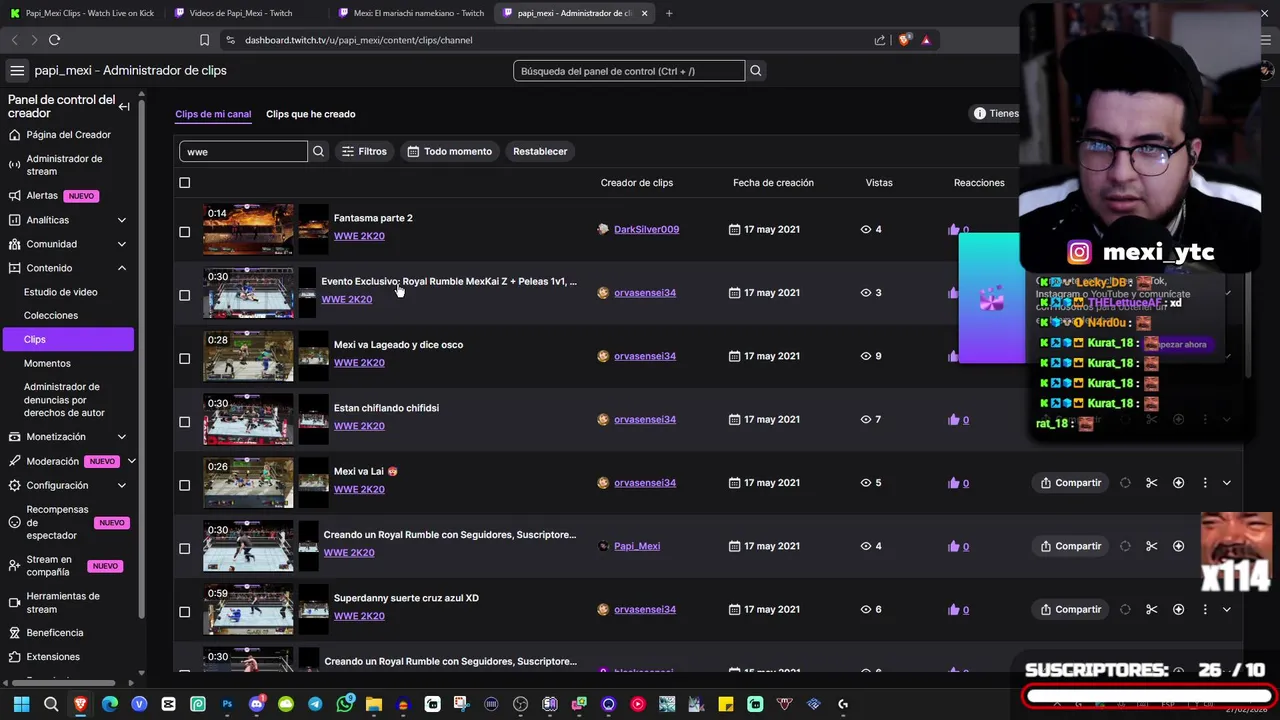Select the Mexi va Lageado clip checkbox
The height and width of the screenshot is (720, 1280).
pyautogui.click(x=184, y=358)
